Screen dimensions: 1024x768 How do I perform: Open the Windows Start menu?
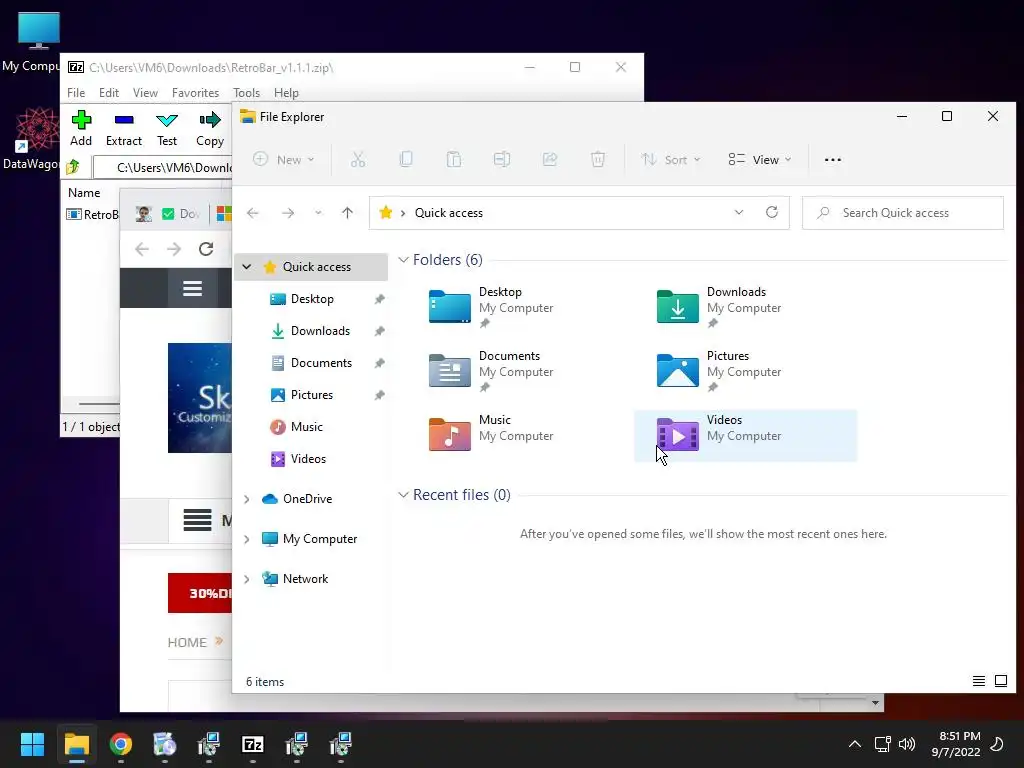[32, 744]
